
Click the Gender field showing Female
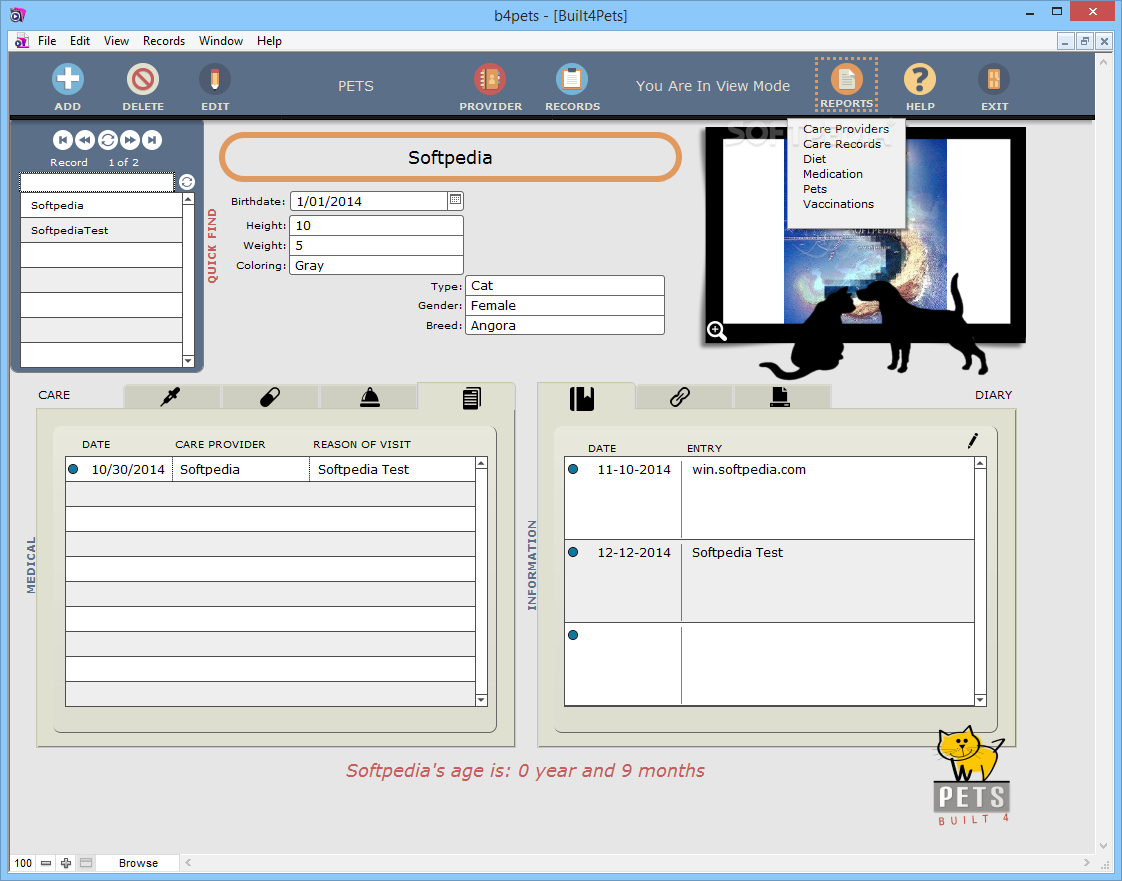pyautogui.click(x=565, y=306)
